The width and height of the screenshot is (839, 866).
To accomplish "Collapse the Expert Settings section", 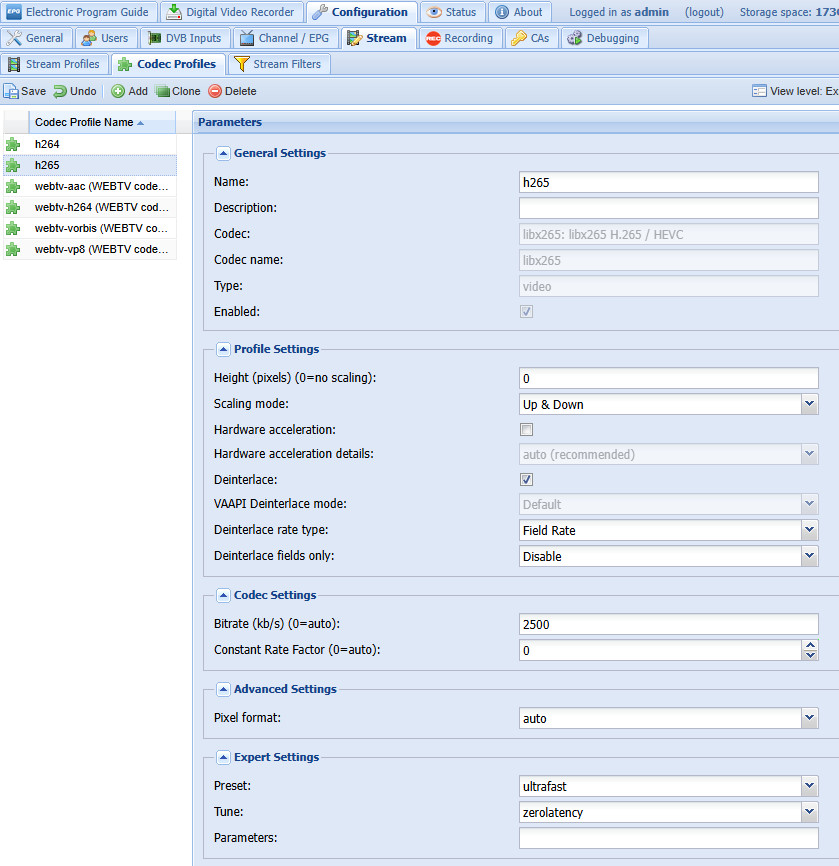I will tap(223, 757).
